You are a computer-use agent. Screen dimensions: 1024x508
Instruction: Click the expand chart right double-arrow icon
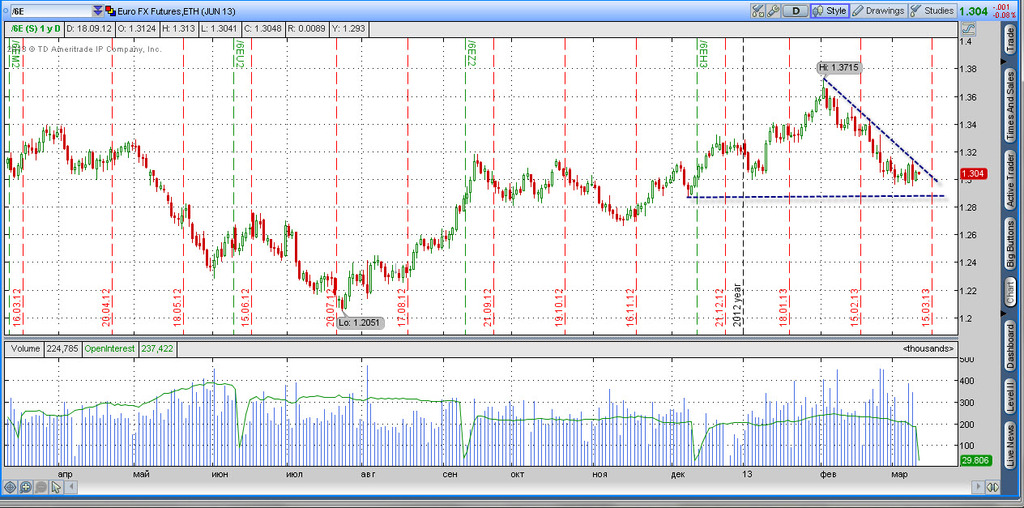point(993,487)
